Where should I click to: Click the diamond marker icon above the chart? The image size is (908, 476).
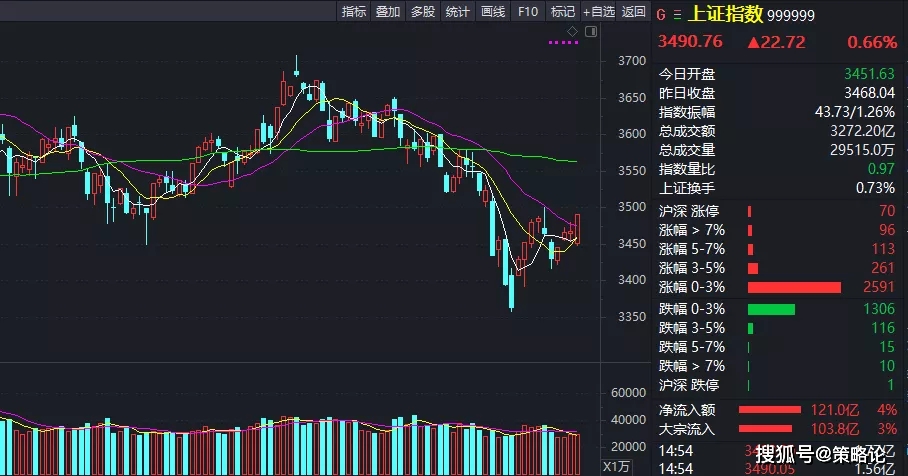pos(572,31)
